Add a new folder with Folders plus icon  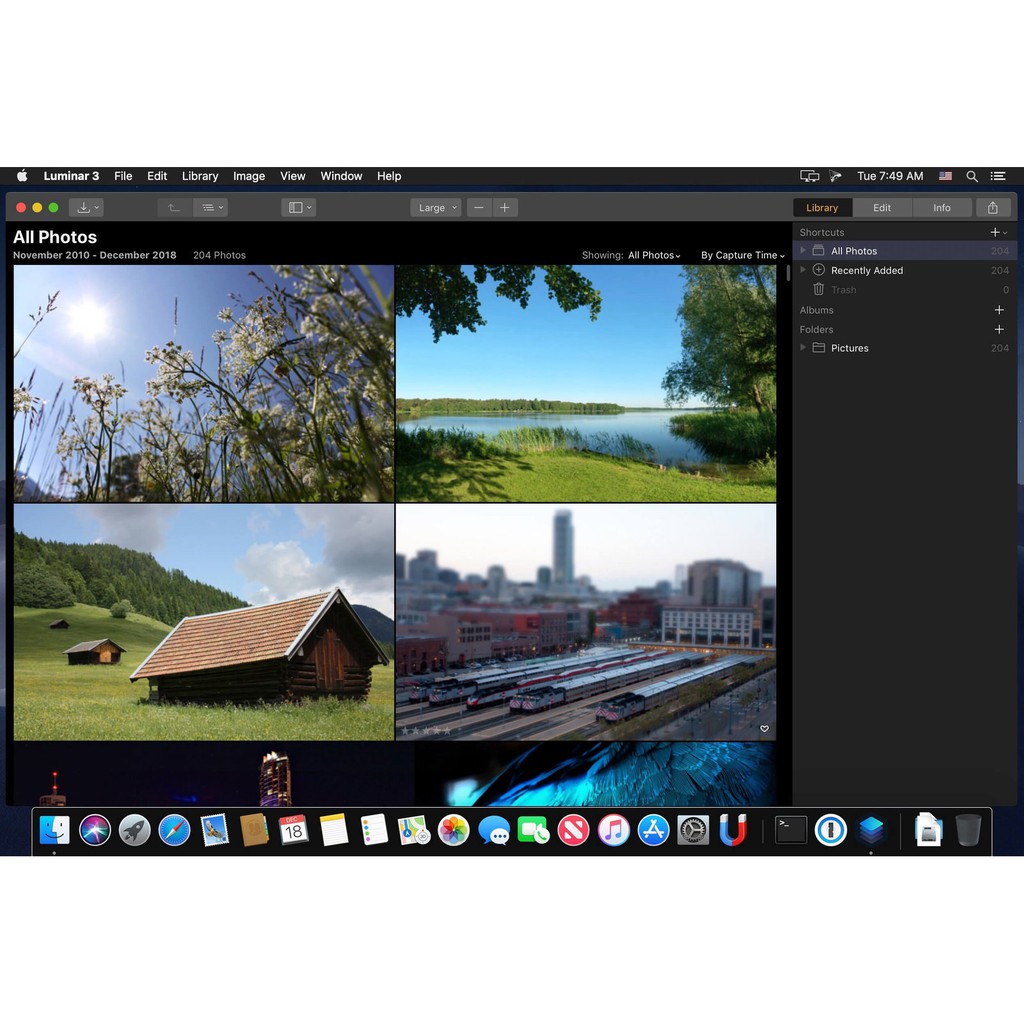(x=998, y=329)
